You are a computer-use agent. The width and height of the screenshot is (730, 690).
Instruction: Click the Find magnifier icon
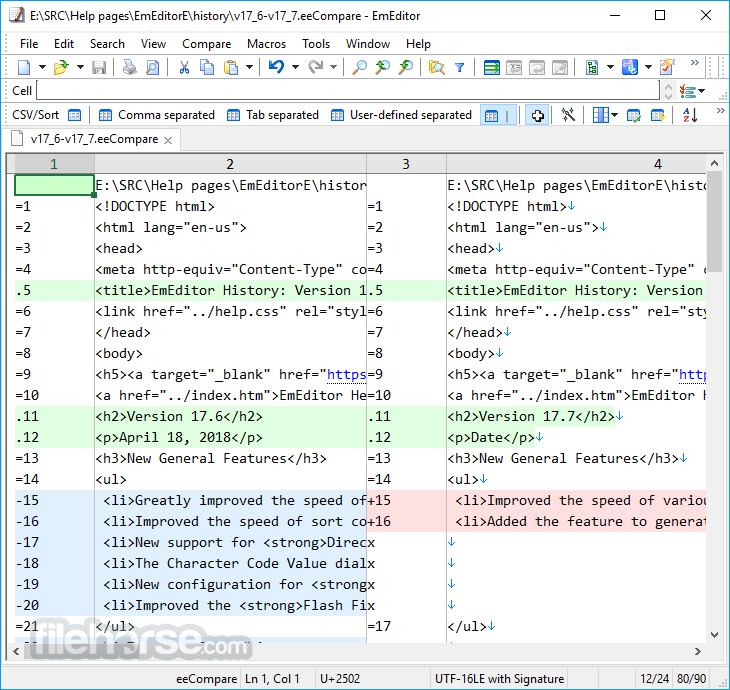point(359,68)
